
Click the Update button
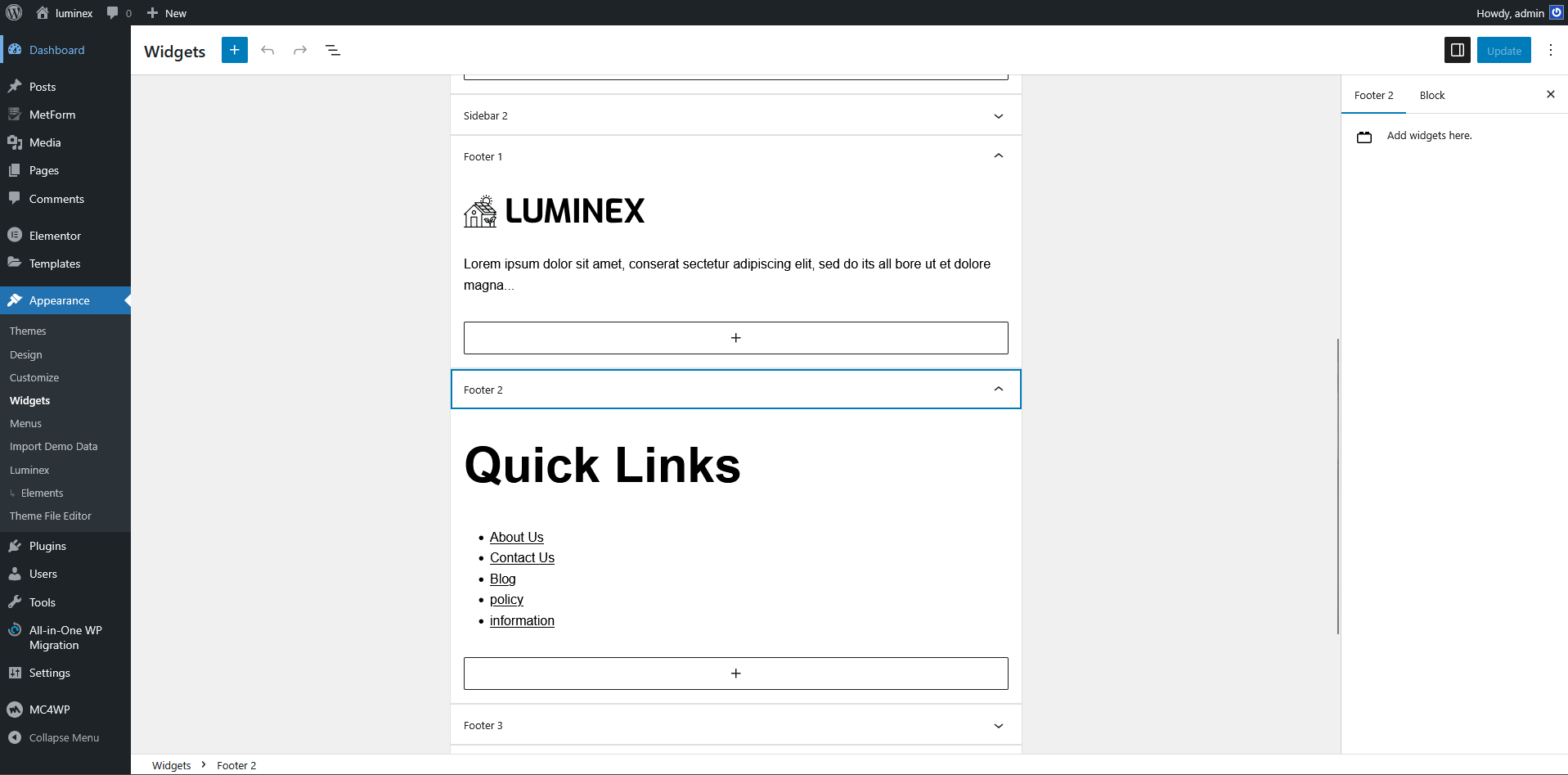[x=1503, y=51]
